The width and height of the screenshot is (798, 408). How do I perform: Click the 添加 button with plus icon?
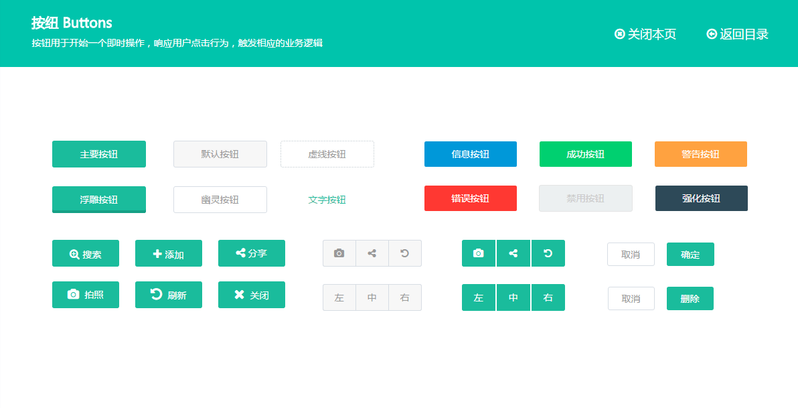tap(168, 254)
